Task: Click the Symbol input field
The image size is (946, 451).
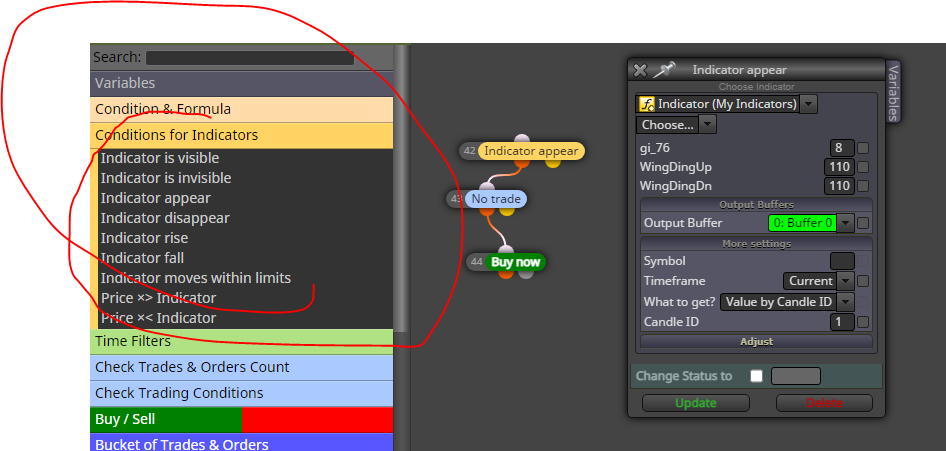Action: coord(842,261)
